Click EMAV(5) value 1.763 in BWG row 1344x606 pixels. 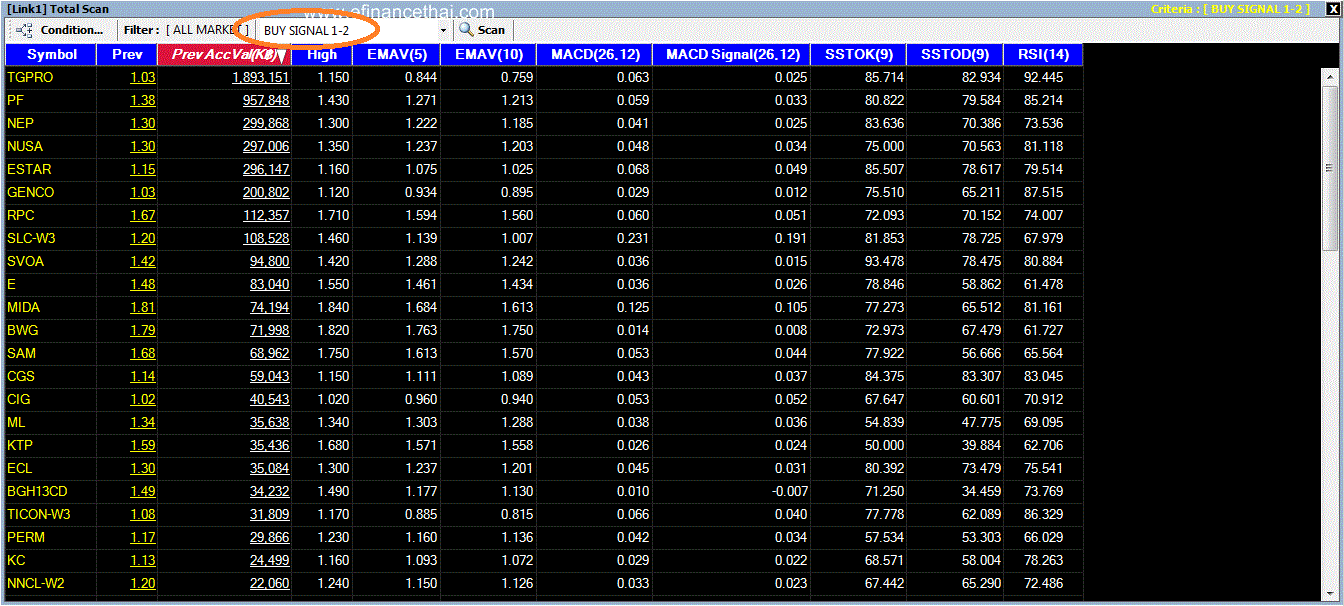tap(421, 330)
